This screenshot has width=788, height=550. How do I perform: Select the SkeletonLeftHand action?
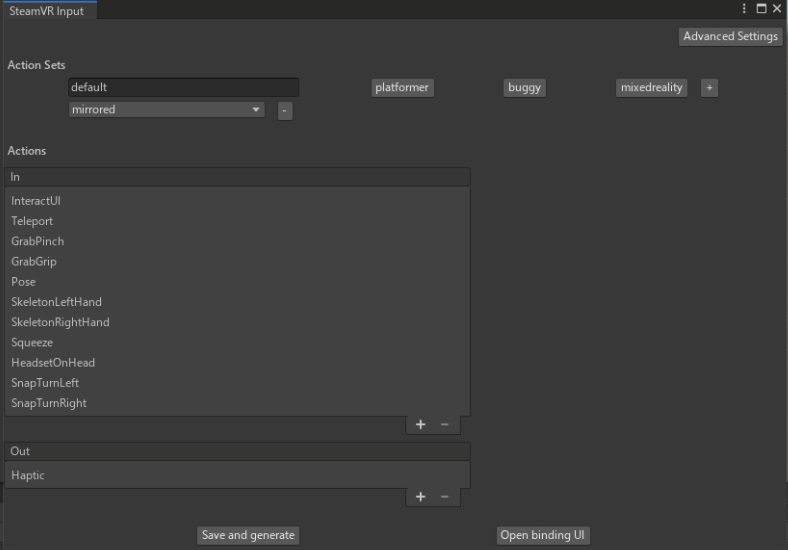[237, 302]
